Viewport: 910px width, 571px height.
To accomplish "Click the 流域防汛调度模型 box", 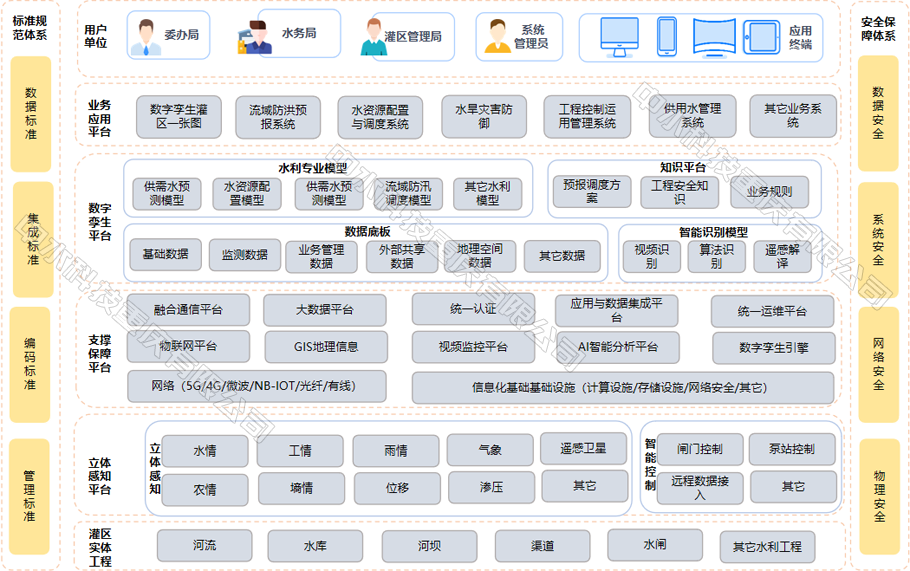I will point(408,194).
